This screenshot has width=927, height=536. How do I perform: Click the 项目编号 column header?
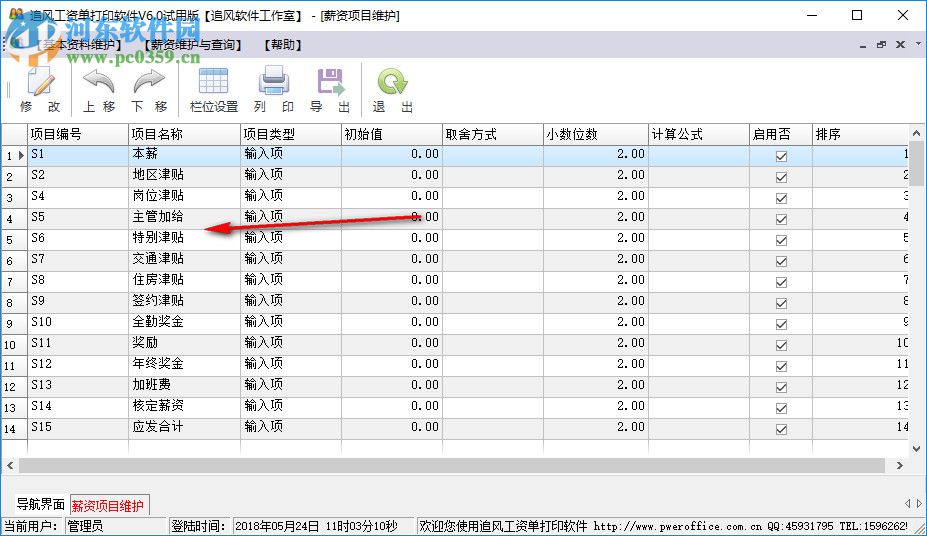click(x=78, y=134)
